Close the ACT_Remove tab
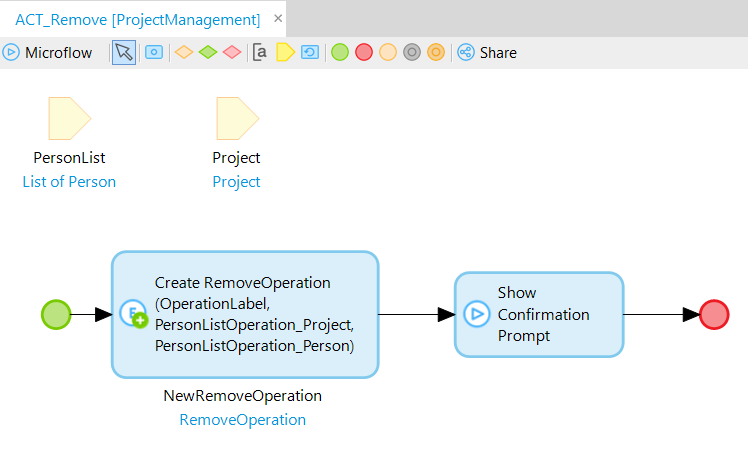748x453 pixels. [x=278, y=19]
